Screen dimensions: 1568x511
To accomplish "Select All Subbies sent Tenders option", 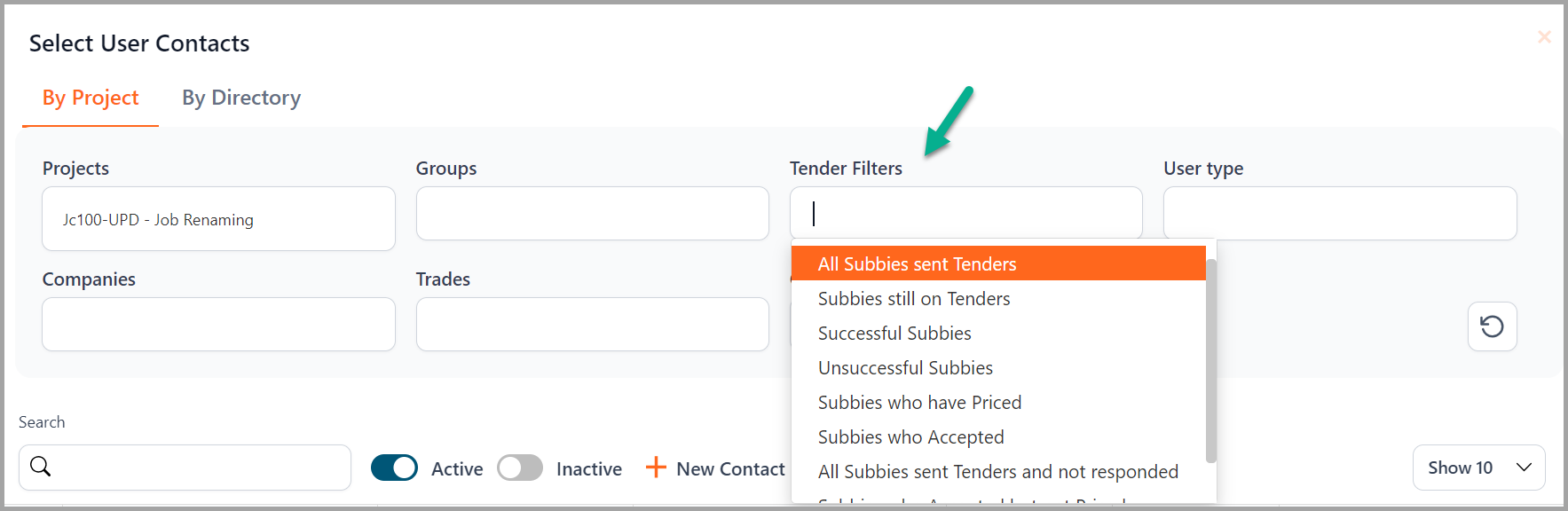I will [x=917, y=264].
